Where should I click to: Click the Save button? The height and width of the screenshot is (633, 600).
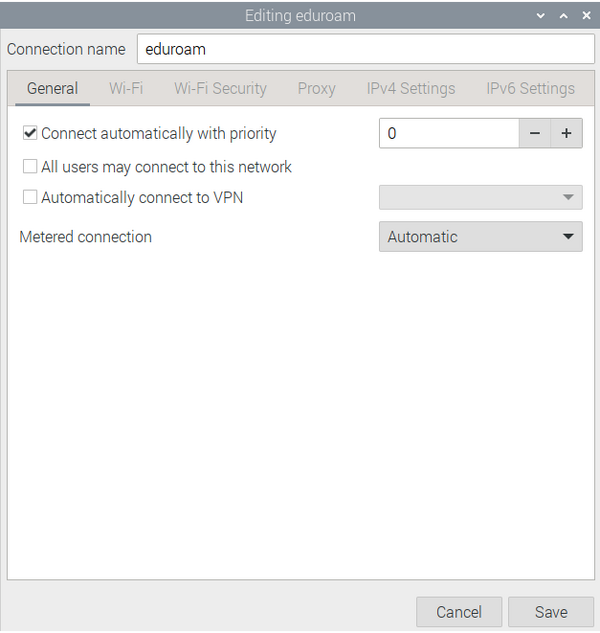pyautogui.click(x=551, y=612)
